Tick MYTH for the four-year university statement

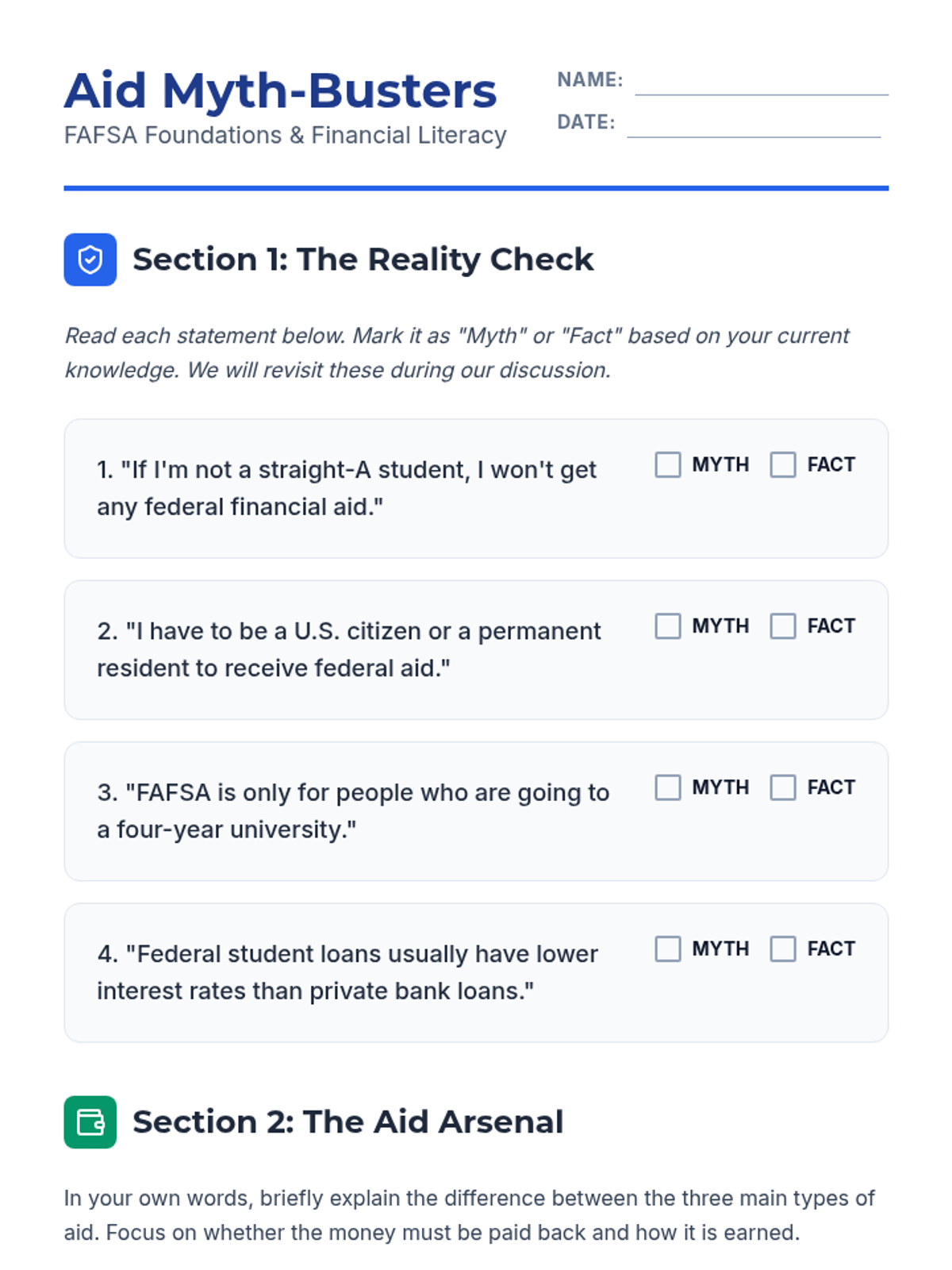click(x=668, y=787)
